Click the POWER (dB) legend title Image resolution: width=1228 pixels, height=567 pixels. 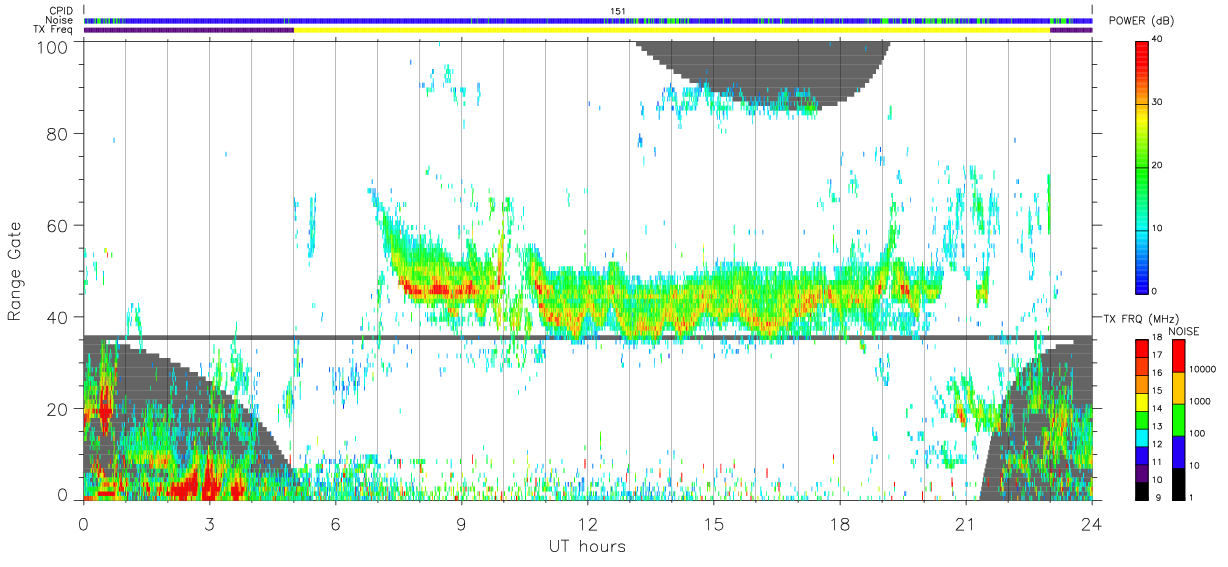point(1142,22)
